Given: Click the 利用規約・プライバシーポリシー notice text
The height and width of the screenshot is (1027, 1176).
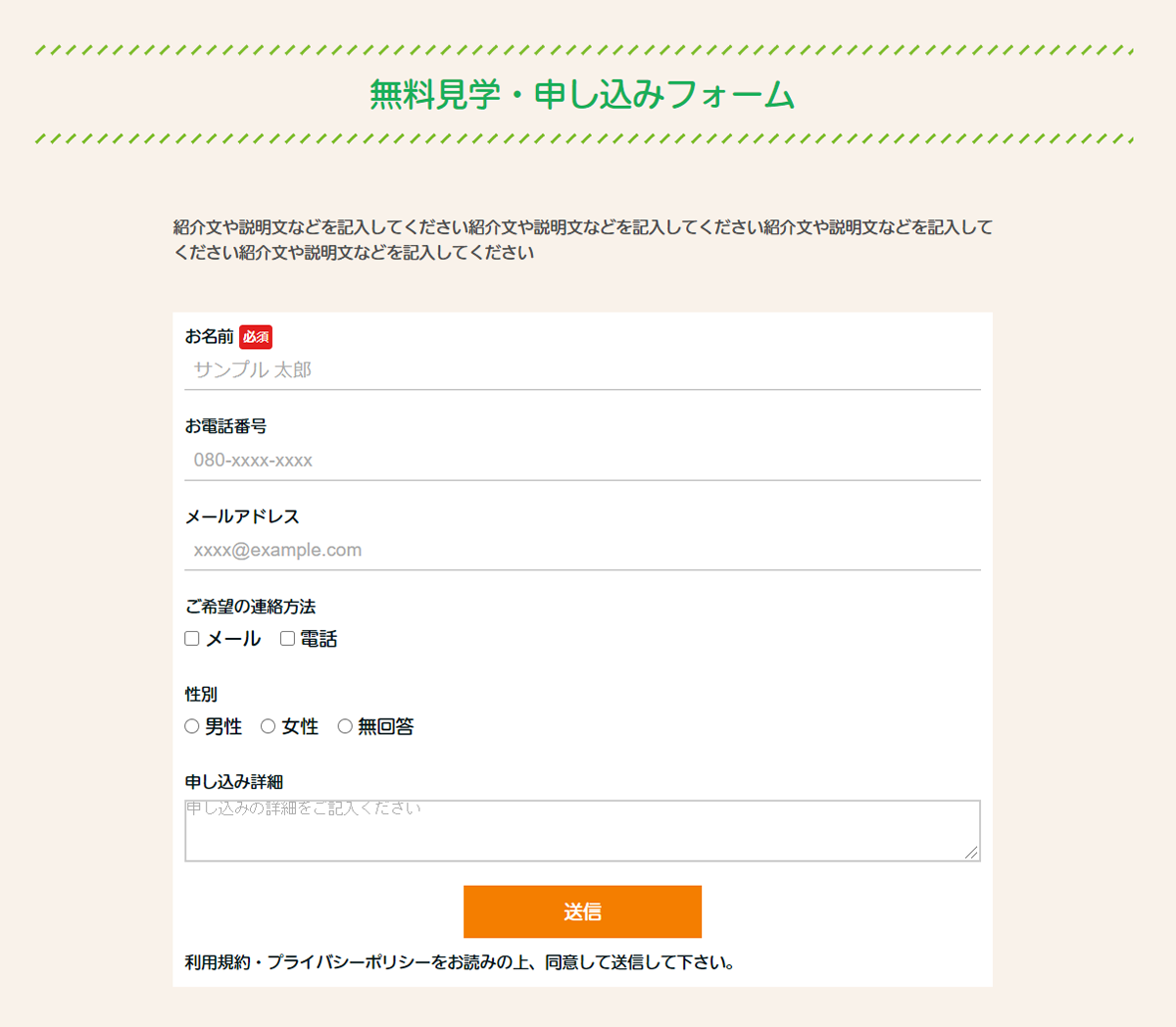Looking at the screenshot, I should point(460,962).
